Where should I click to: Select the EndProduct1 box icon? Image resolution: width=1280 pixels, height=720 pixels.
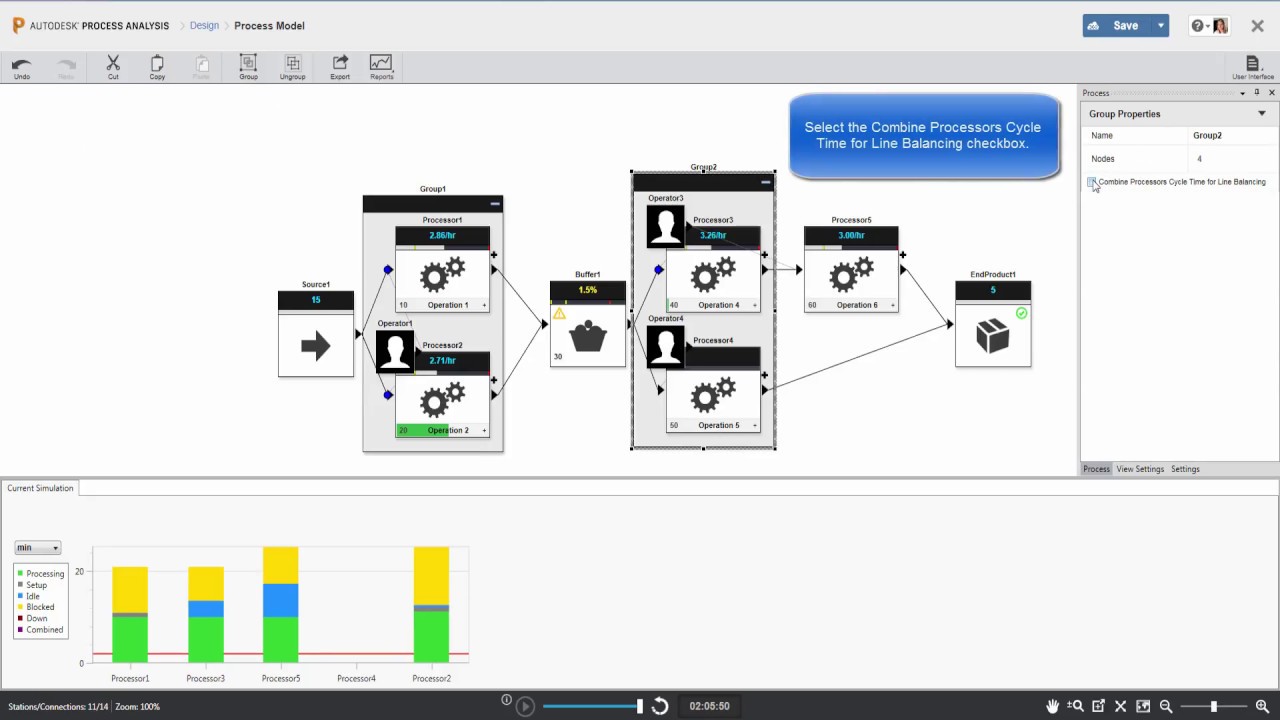(993, 338)
